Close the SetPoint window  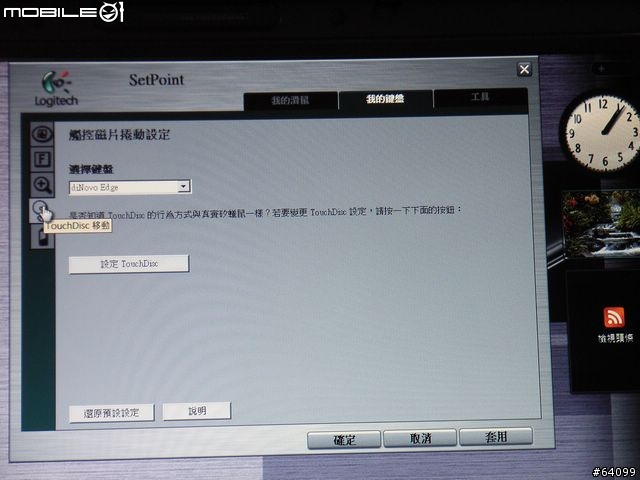pos(524,69)
